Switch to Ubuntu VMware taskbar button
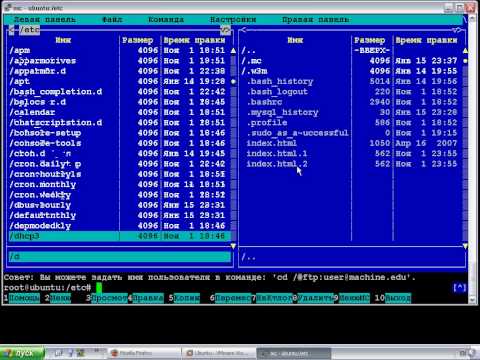 click(x=219, y=353)
